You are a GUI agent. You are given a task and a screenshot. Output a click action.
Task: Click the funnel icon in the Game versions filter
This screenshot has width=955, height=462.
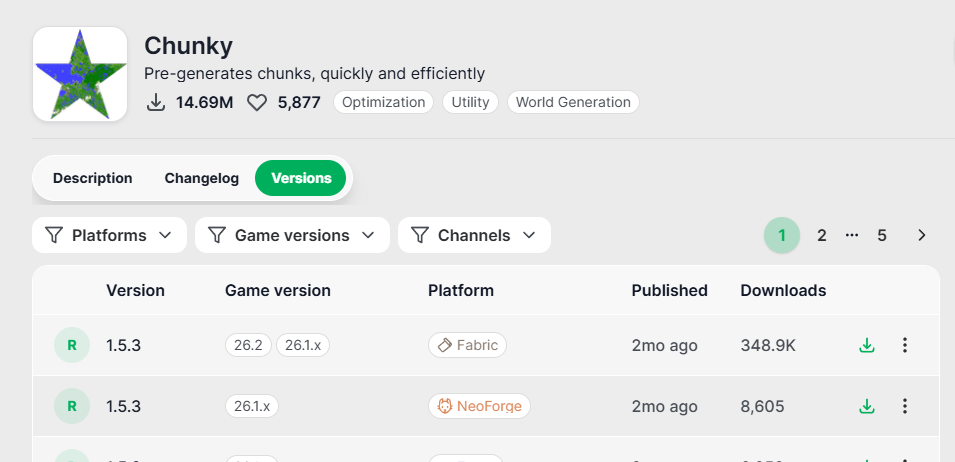pyautogui.click(x=217, y=235)
